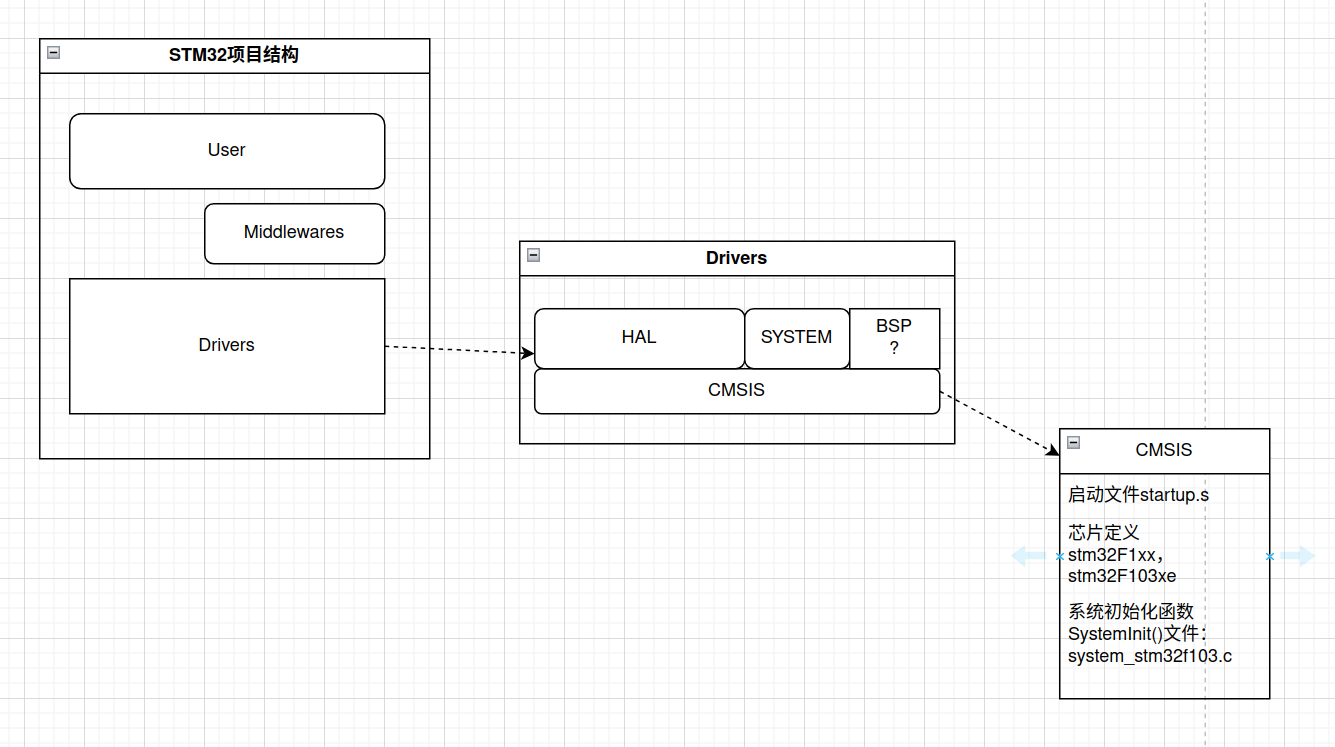Click the bold Drivers container title
The image size is (1335, 747).
(x=737, y=258)
